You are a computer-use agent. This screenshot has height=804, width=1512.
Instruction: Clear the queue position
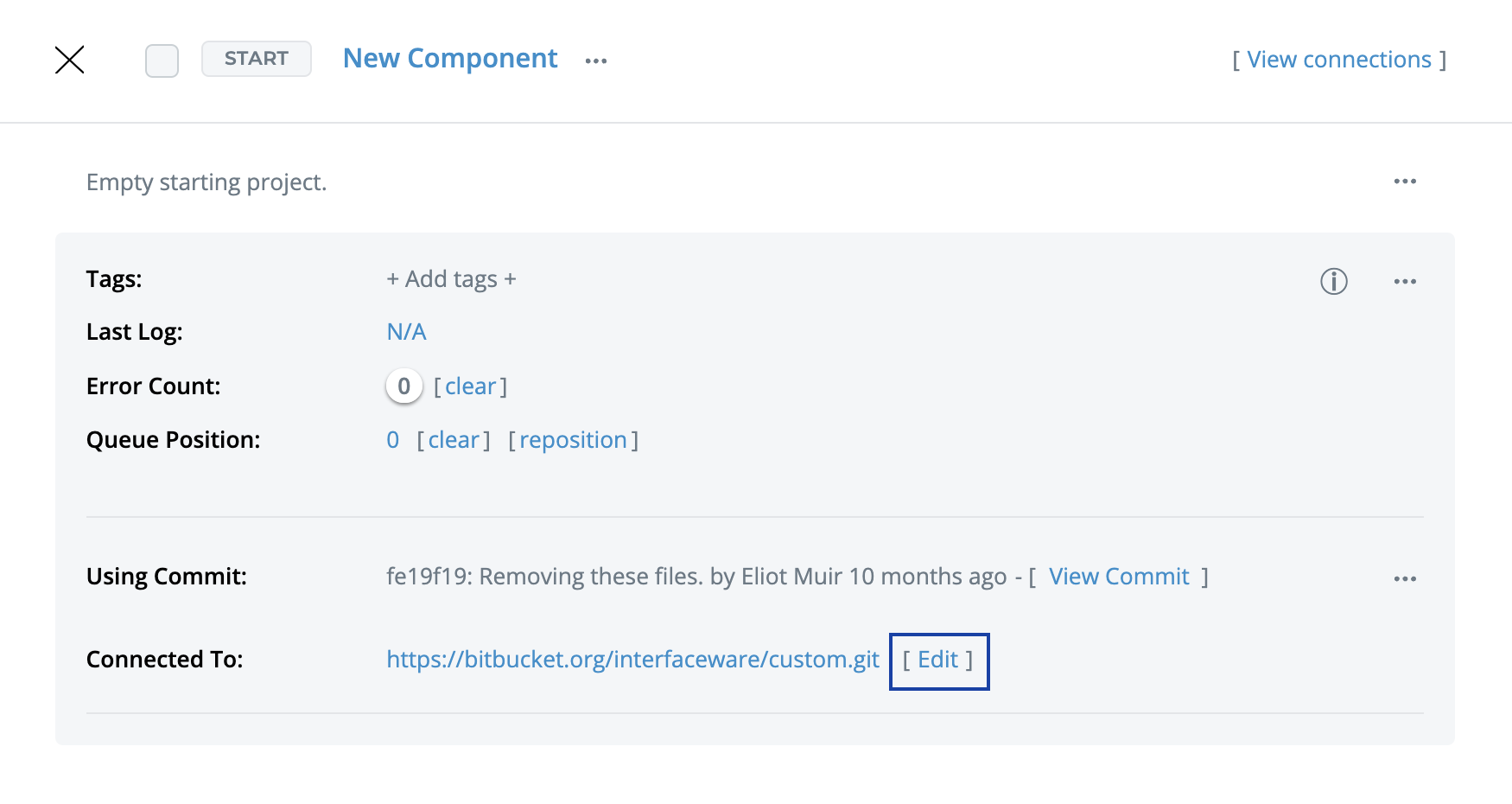[454, 439]
